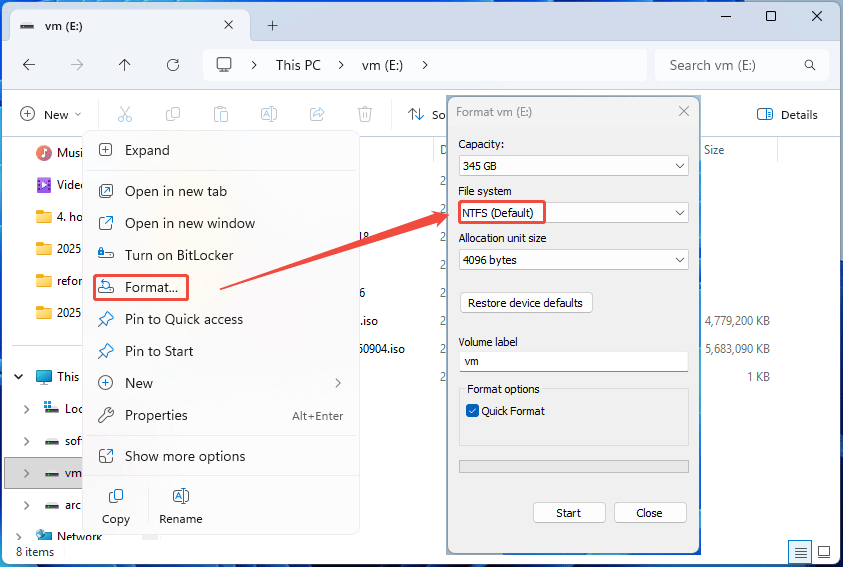Click the Close button in the Format dialog
The image size is (843, 567).
[x=649, y=513]
